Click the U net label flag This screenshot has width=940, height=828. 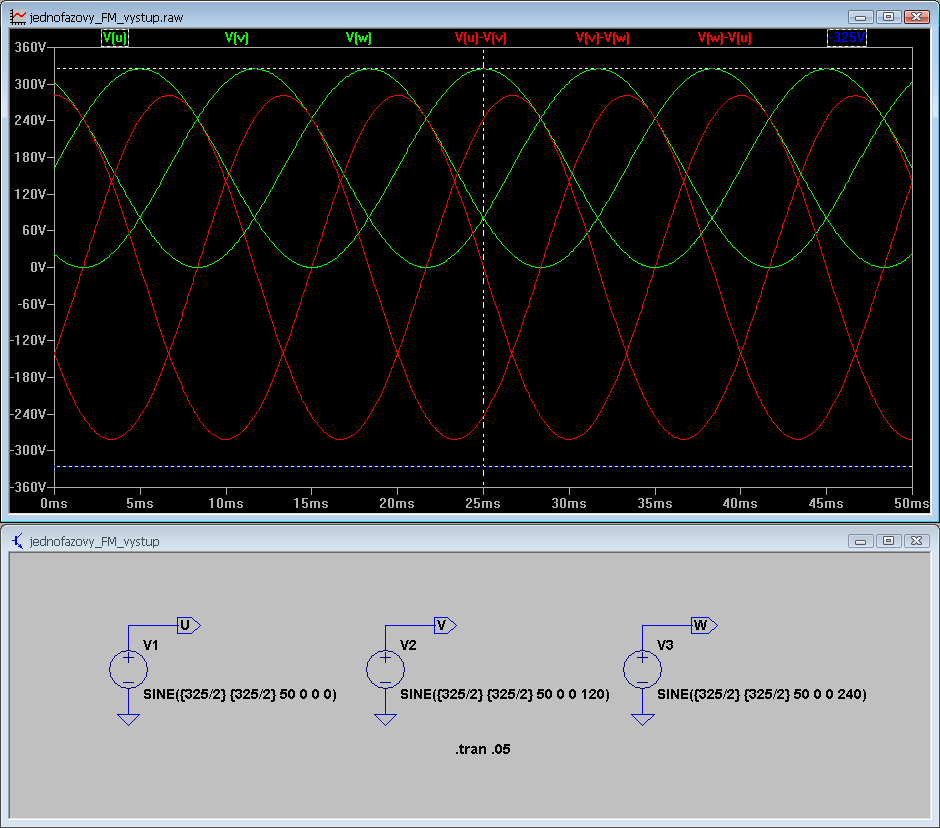pyautogui.click(x=188, y=625)
